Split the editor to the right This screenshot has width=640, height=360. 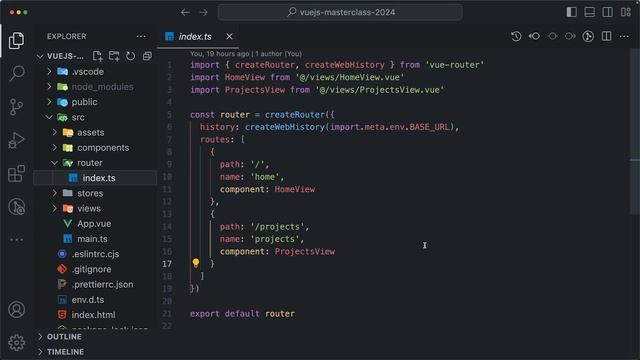pyautogui.click(x=607, y=36)
